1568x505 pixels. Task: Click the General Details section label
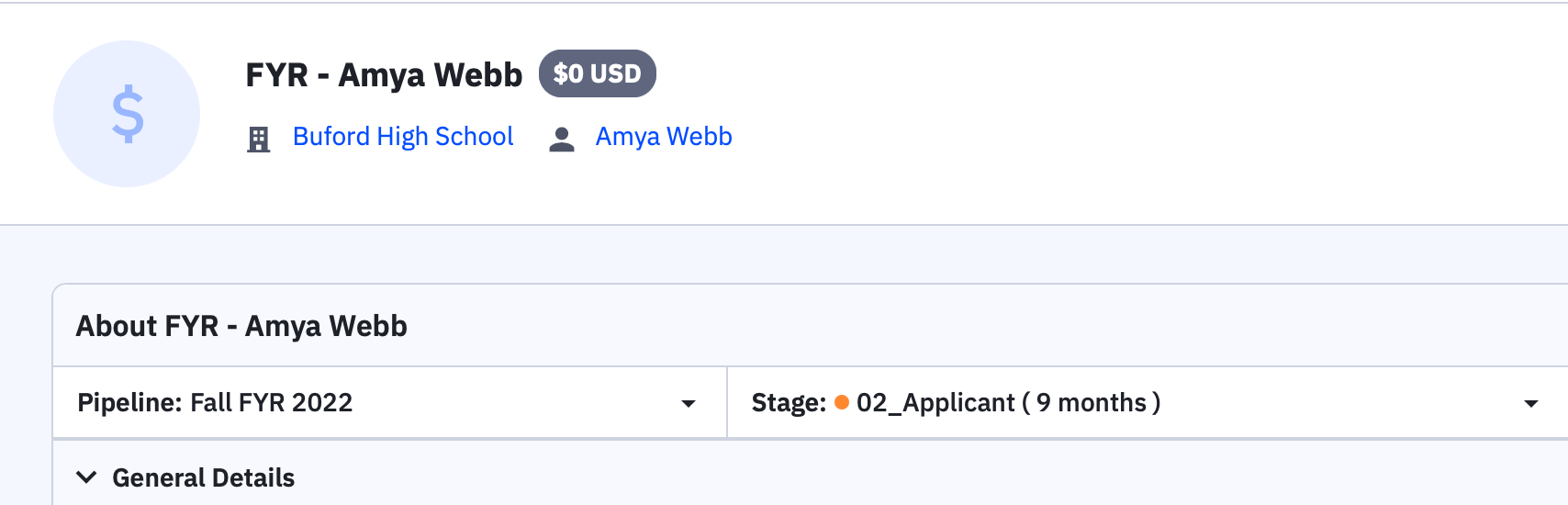tap(203, 477)
